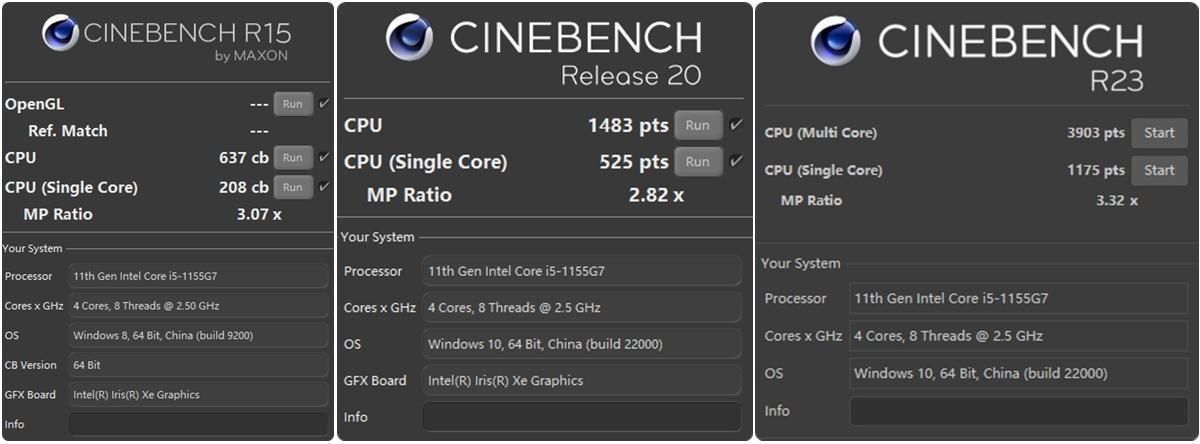Start the R23 CPU Single Core test
Image resolution: width=1200 pixels, height=444 pixels.
1159,170
